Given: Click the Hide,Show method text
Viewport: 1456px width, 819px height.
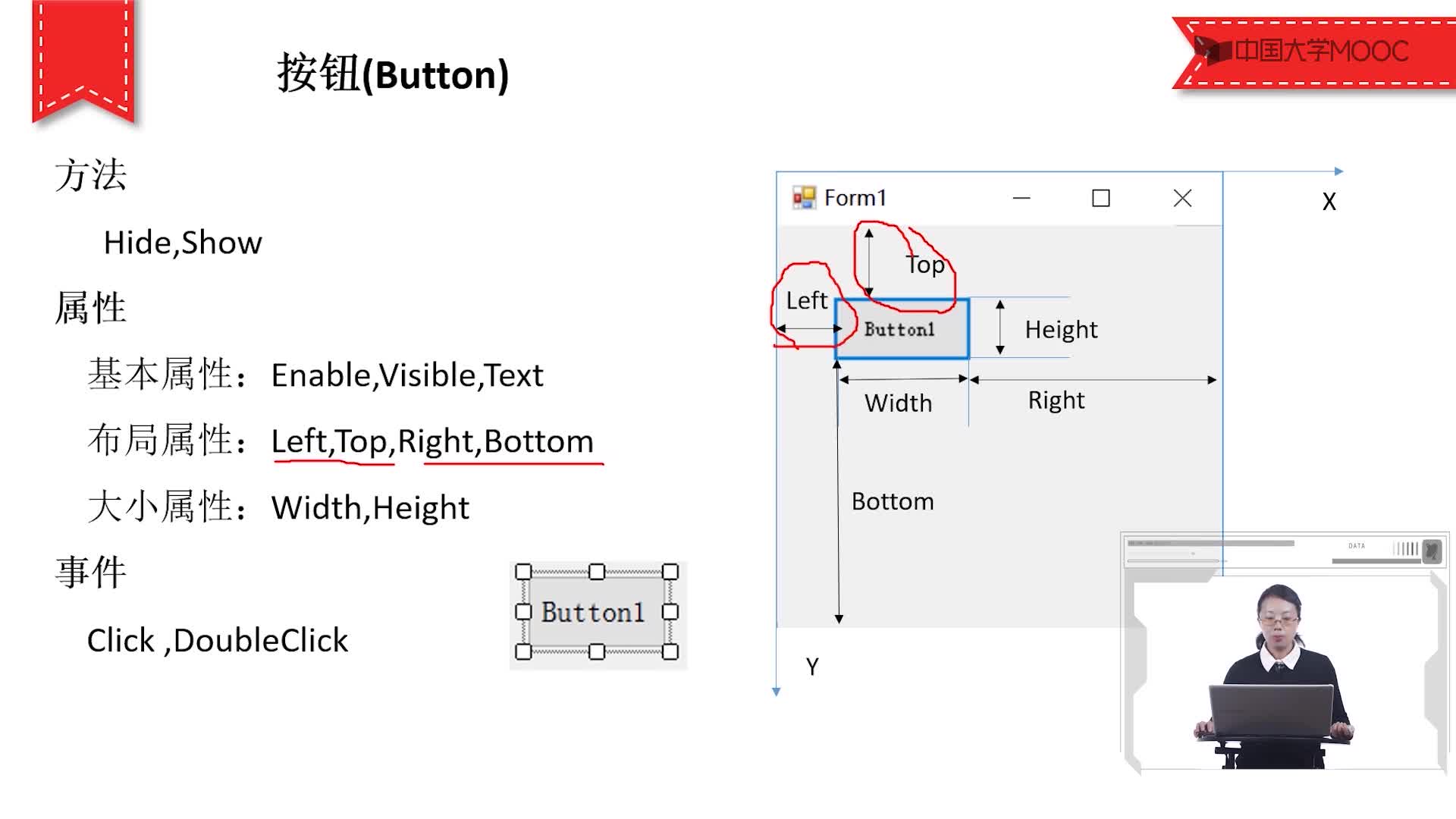Looking at the screenshot, I should point(183,243).
